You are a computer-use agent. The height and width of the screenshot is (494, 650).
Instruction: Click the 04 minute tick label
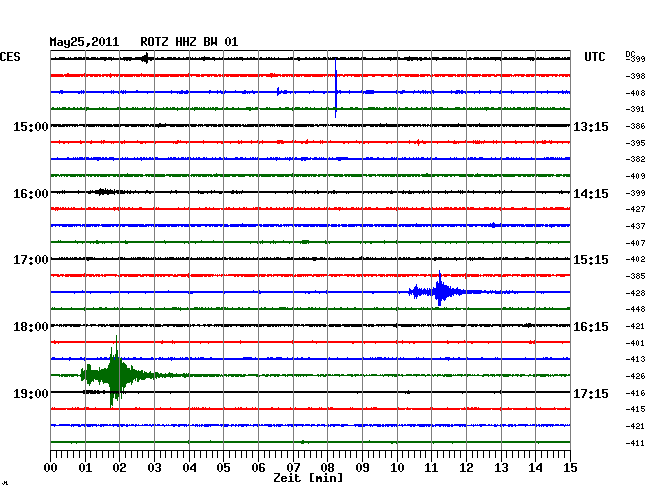[x=189, y=468]
